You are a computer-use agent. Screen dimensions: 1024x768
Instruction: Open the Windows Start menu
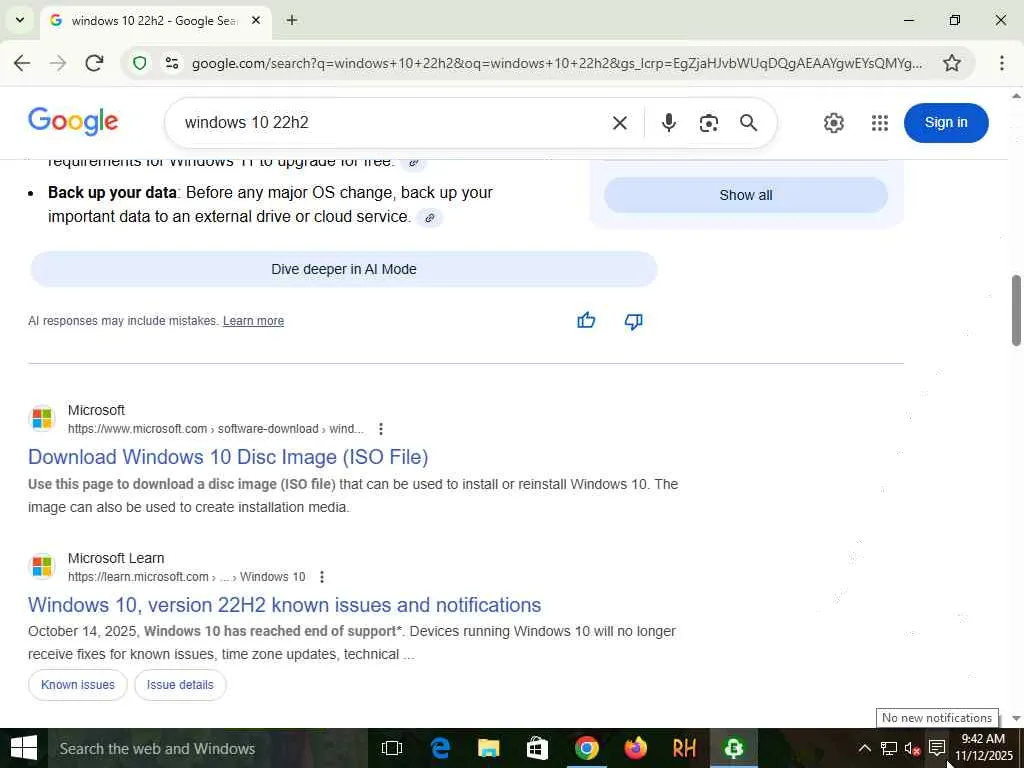pos(24,748)
